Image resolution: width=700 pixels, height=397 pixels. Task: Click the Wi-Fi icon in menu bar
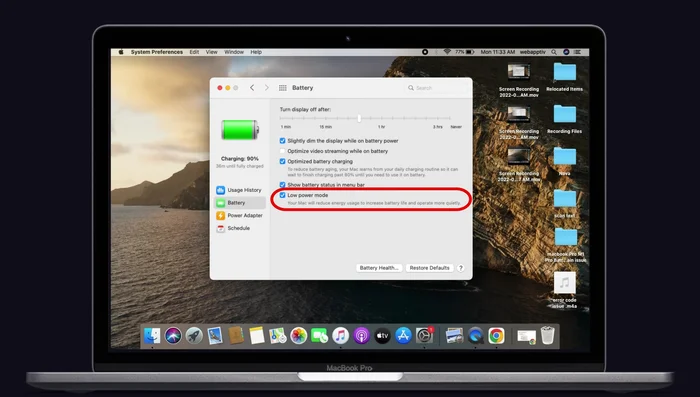pos(447,52)
